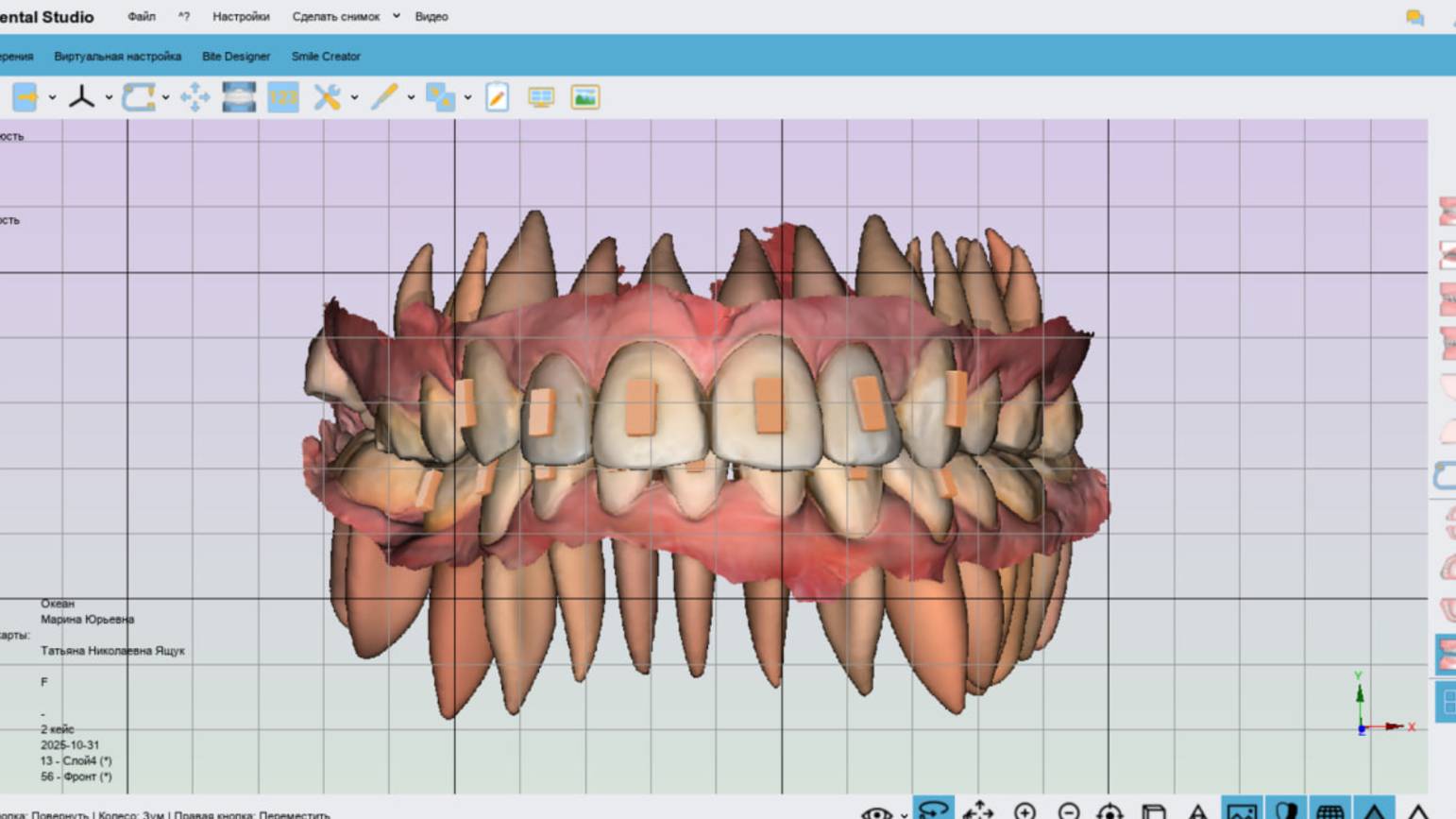
Task: Toggle the rotate view mode button
Action: click(x=933, y=810)
